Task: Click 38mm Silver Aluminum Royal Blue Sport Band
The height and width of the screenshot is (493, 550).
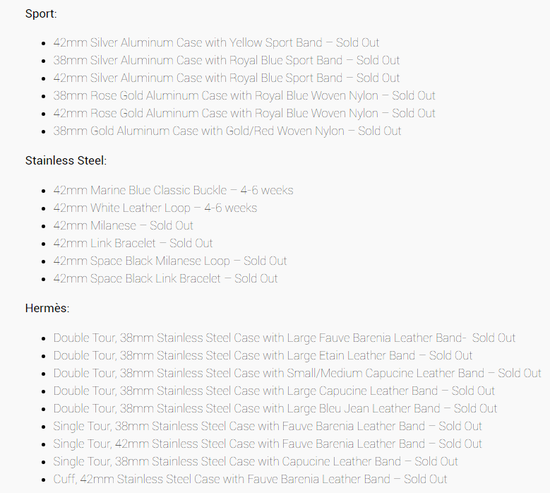Action: pyautogui.click(x=226, y=60)
